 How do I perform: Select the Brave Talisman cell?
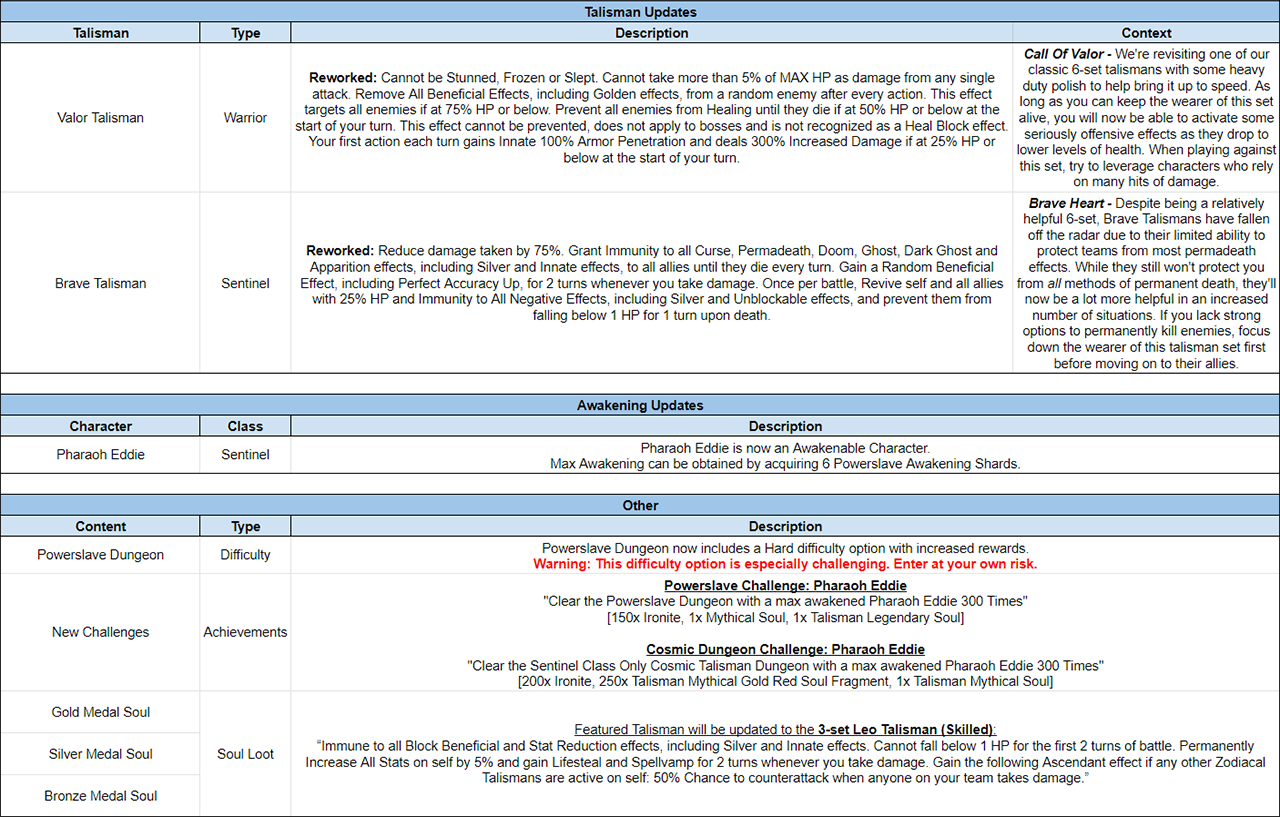tap(100, 283)
